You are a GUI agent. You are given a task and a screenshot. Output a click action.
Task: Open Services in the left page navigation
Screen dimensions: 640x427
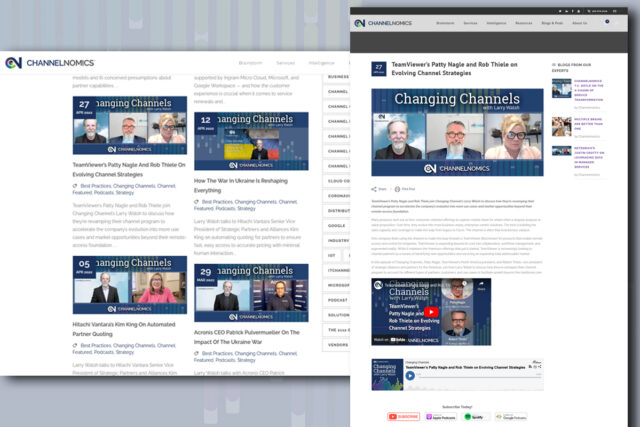tap(285, 63)
